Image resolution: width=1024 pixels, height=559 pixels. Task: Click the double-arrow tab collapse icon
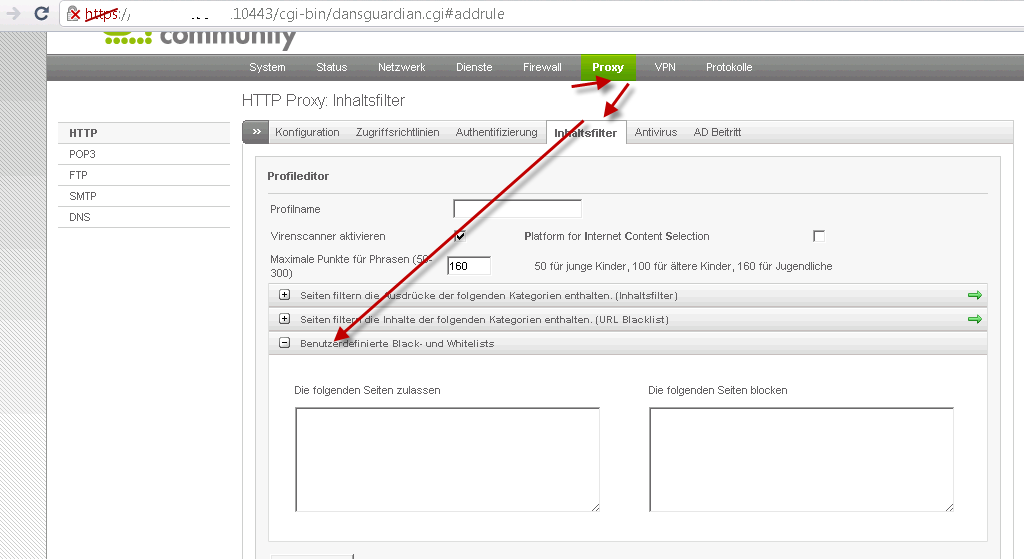pyautogui.click(x=256, y=132)
